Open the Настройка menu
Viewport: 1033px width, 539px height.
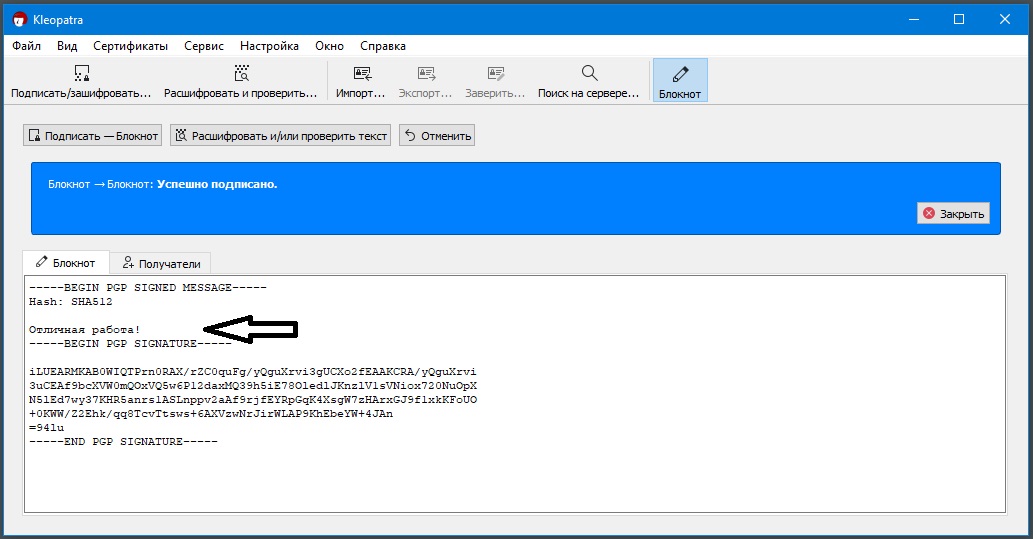coord(269,46)
